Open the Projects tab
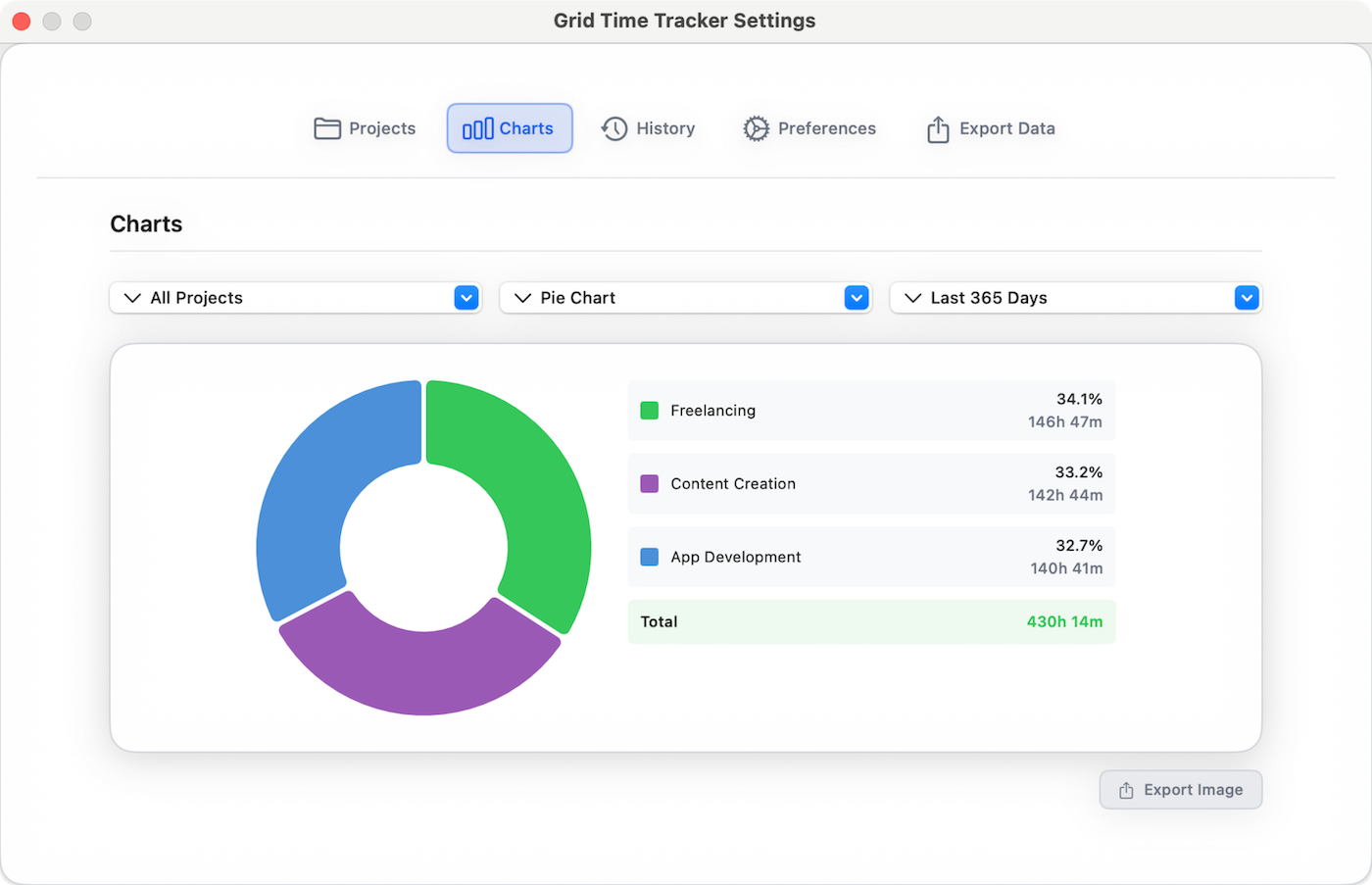This screenshot has width=1372, height=885. click(x=365, y=128)
